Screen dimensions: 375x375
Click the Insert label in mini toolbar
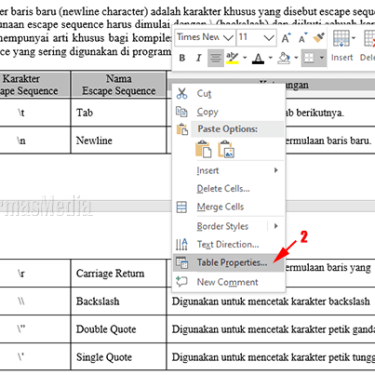pyautogui.click(x=342, y=58)
